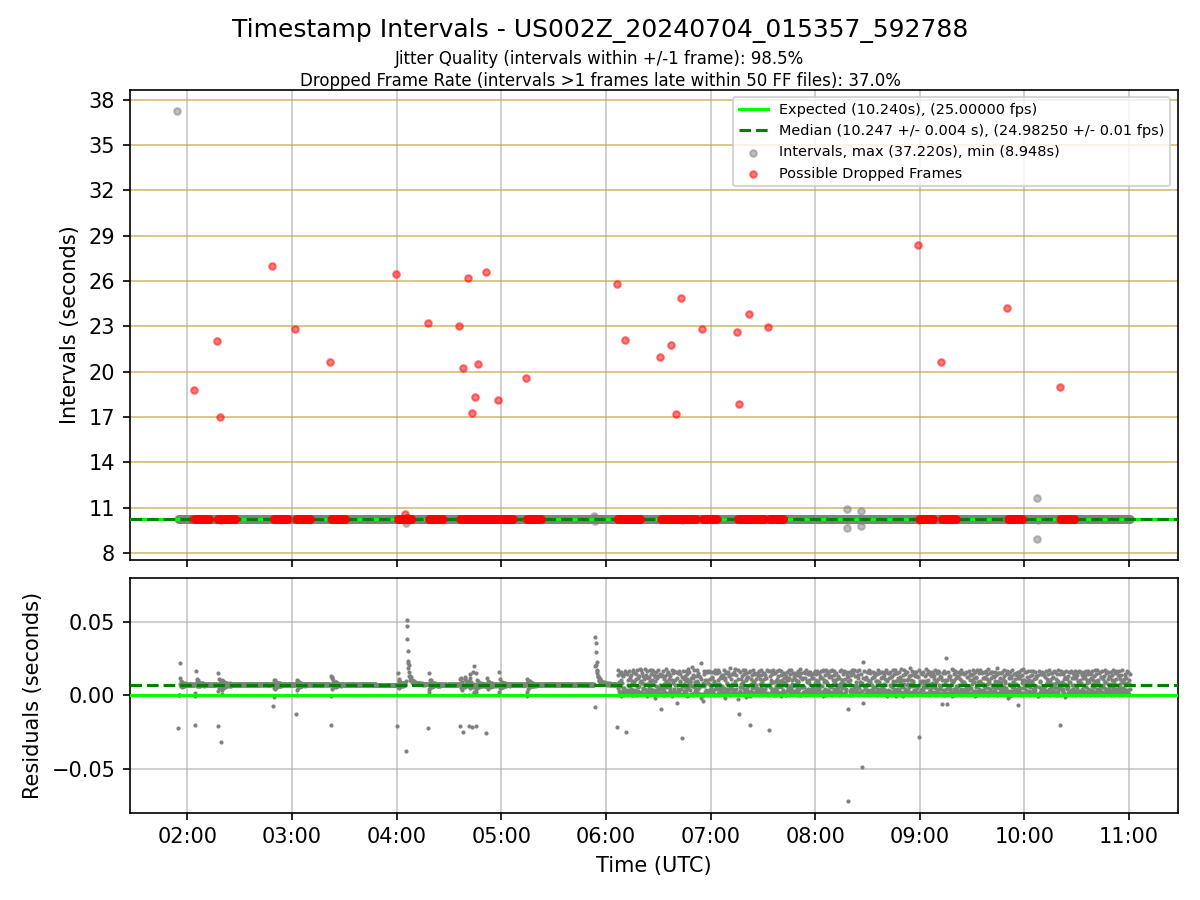
Task: Click the gray maximum interval point near 37 seconds
Action: coord(177,111)
